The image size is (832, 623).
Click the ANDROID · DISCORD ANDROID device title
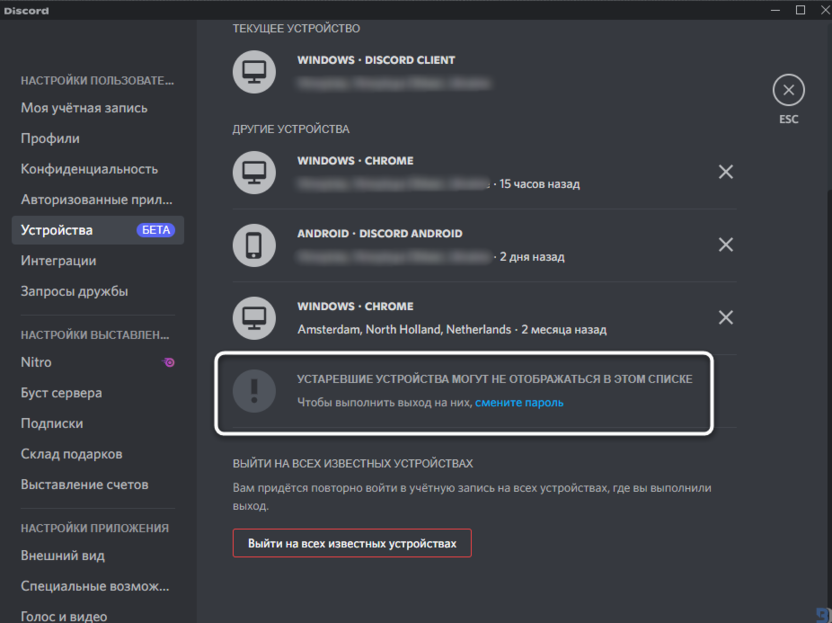pyautogui.click(x=379, y=233)
